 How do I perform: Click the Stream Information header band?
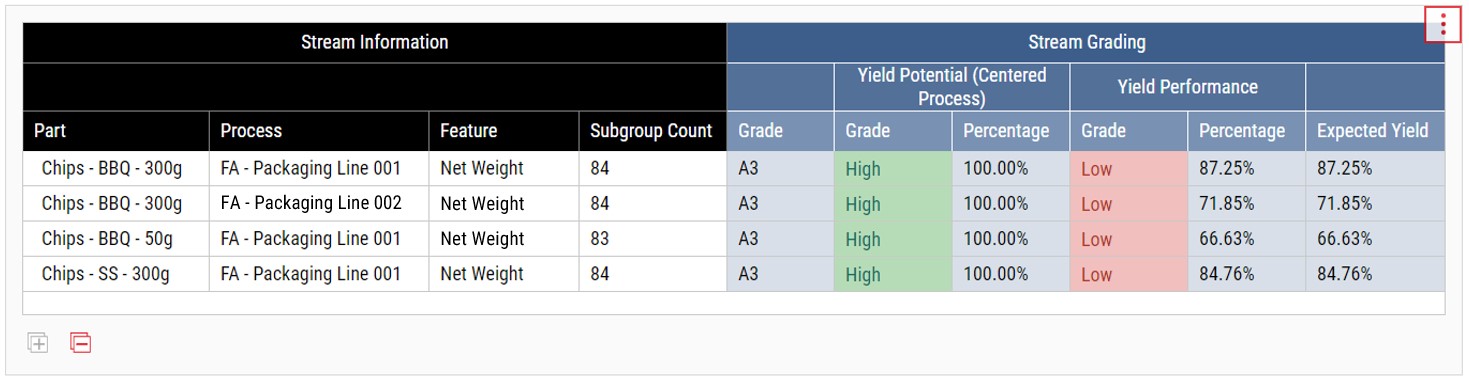click(x=375, y=43)
